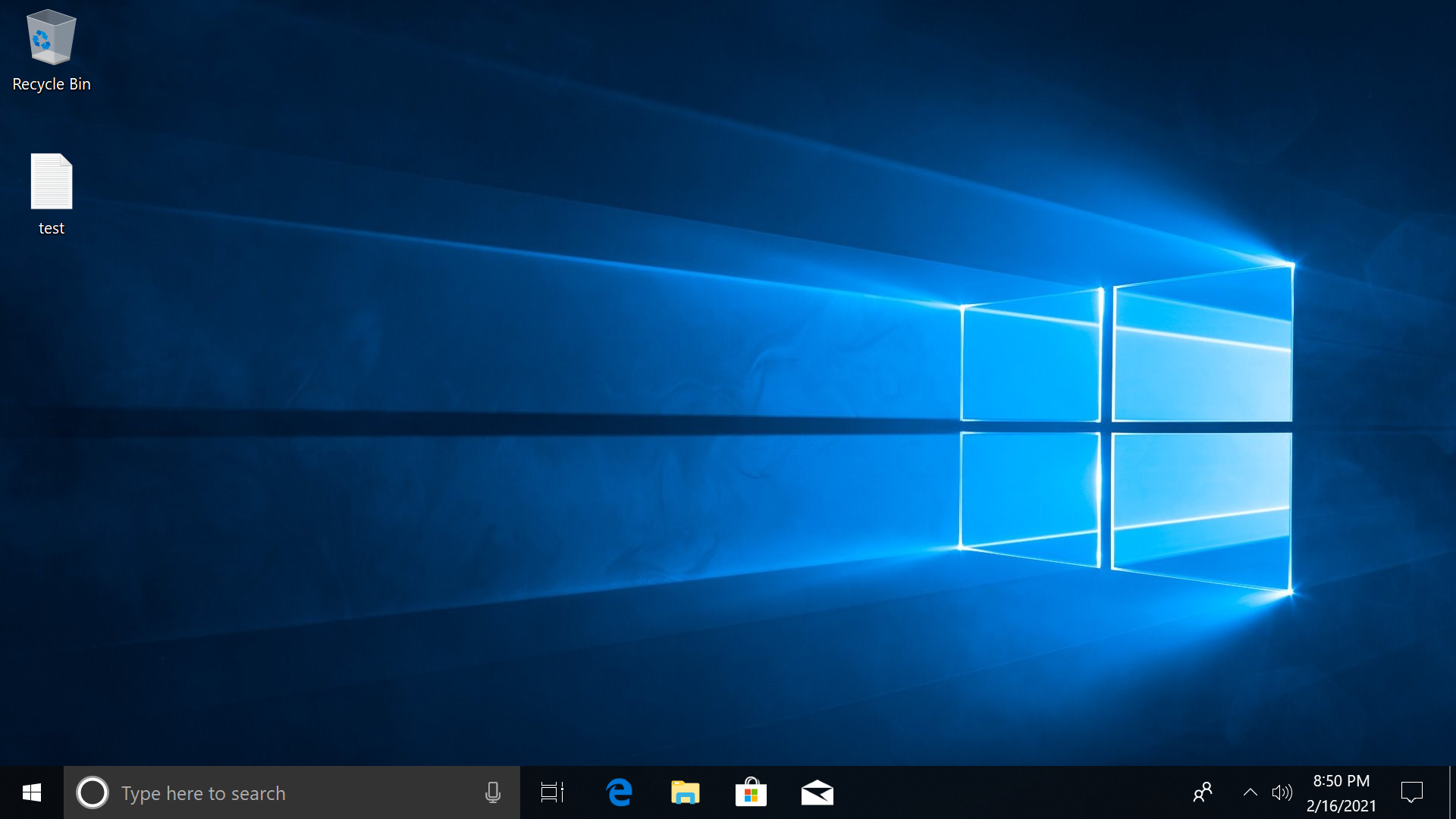Image resolution: width=1456 pixels, height=819 pixels.
Task: Open the People tray icon
Action: point(1203,792)
